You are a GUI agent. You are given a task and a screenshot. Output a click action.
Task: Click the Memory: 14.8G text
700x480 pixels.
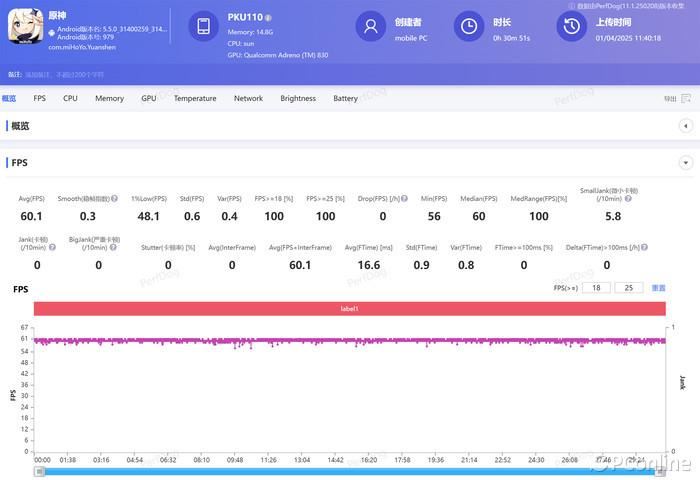click(250, 32)
